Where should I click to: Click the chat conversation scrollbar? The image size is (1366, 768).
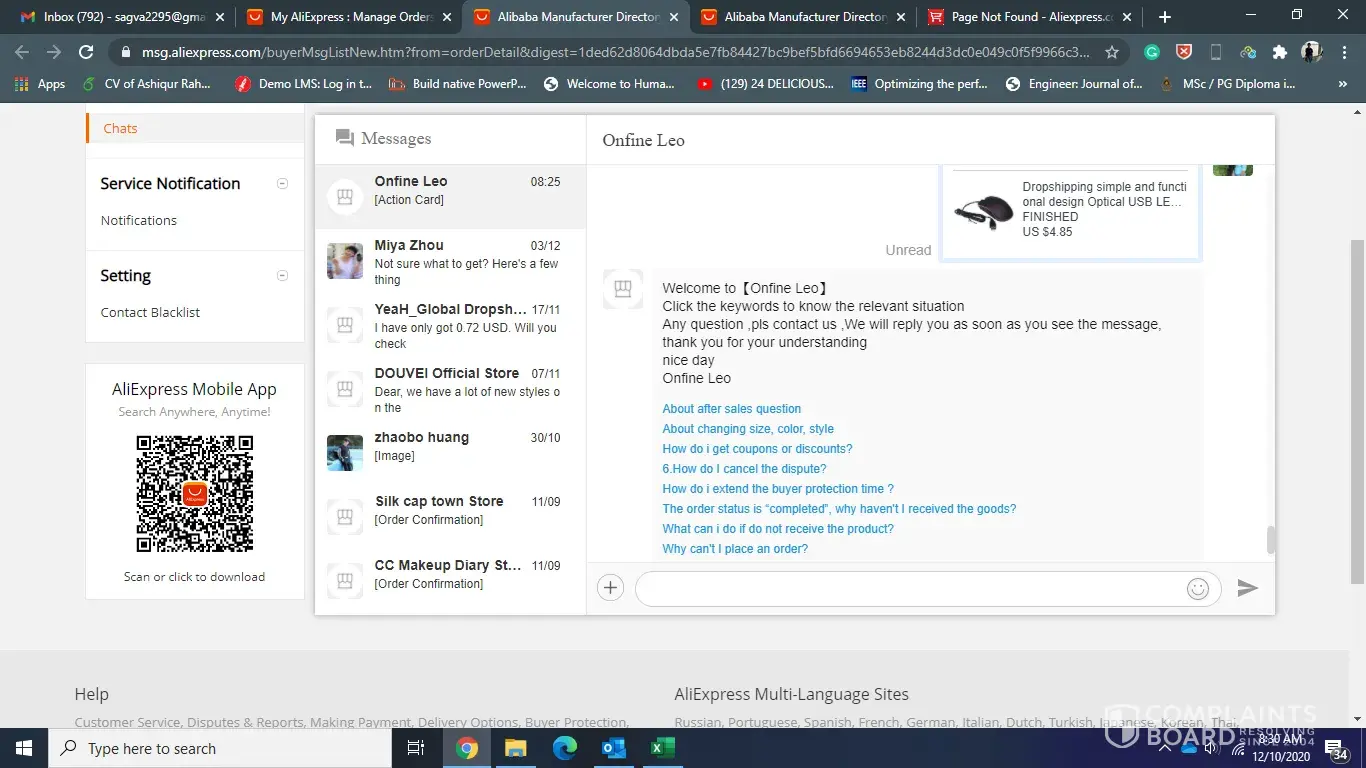click(x=1271, y=539)
